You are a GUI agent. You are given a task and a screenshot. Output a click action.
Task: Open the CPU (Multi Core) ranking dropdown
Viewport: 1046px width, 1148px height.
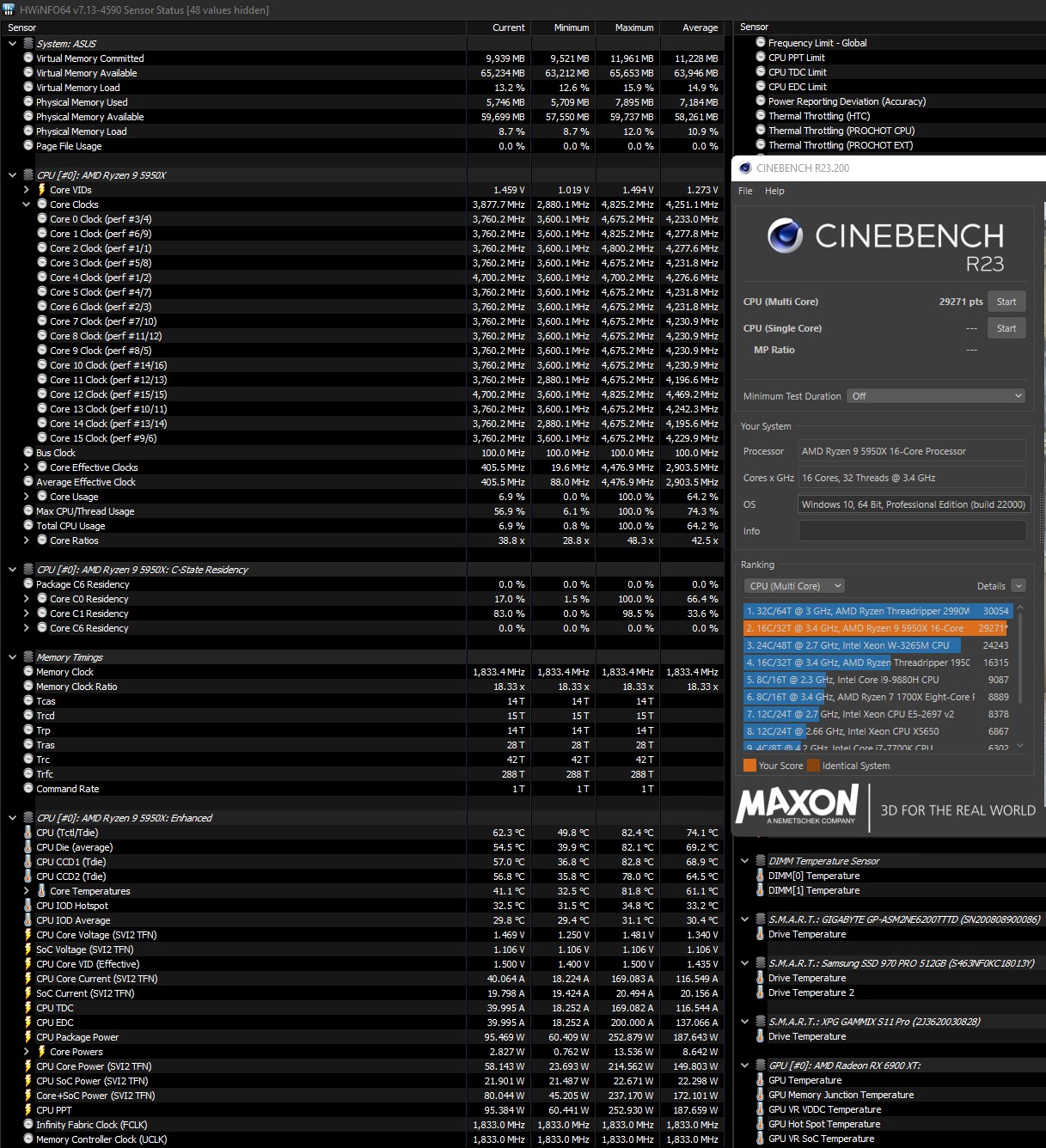[795, 586]
